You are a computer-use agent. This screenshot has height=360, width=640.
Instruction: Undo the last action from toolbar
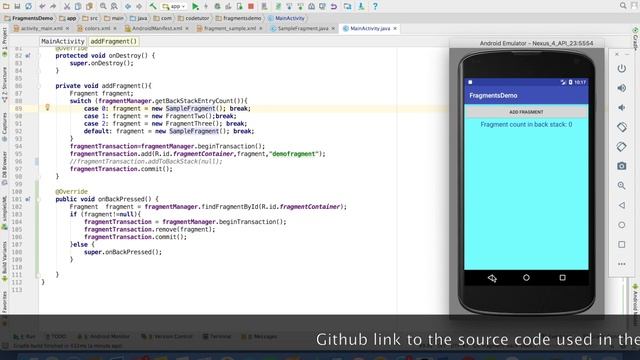click(x=42, y=6)
